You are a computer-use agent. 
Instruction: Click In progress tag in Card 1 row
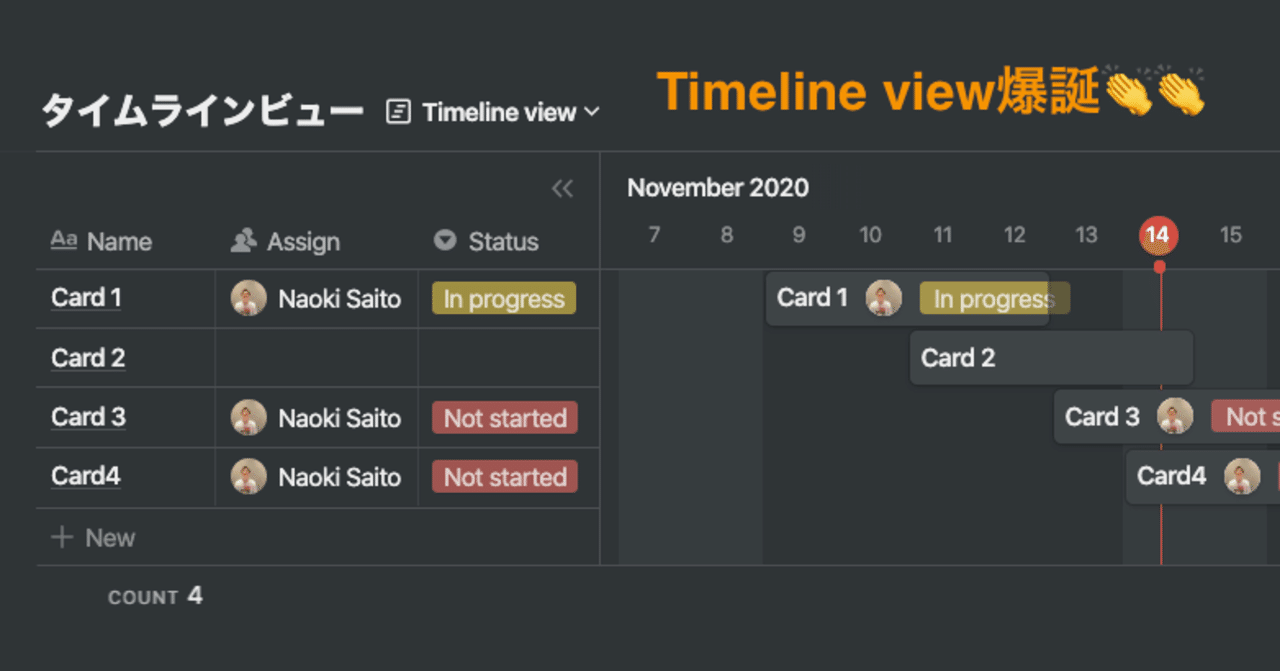[504, 299]
